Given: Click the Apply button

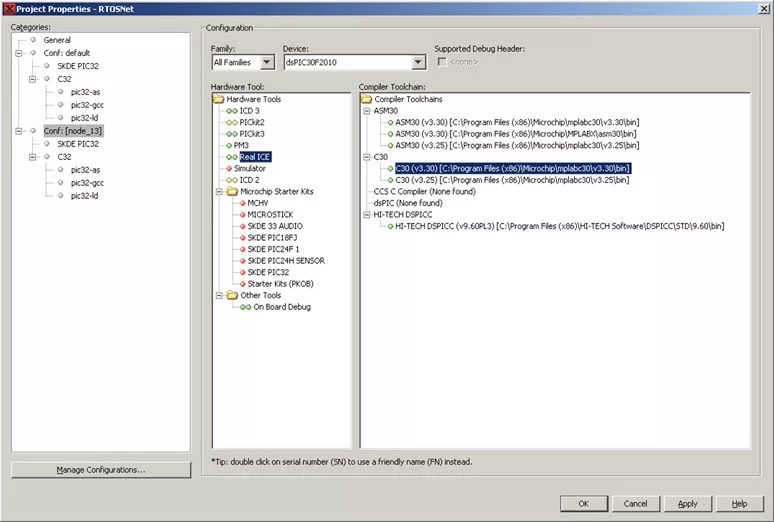Looking at the screenshot, I should point(687,504).
